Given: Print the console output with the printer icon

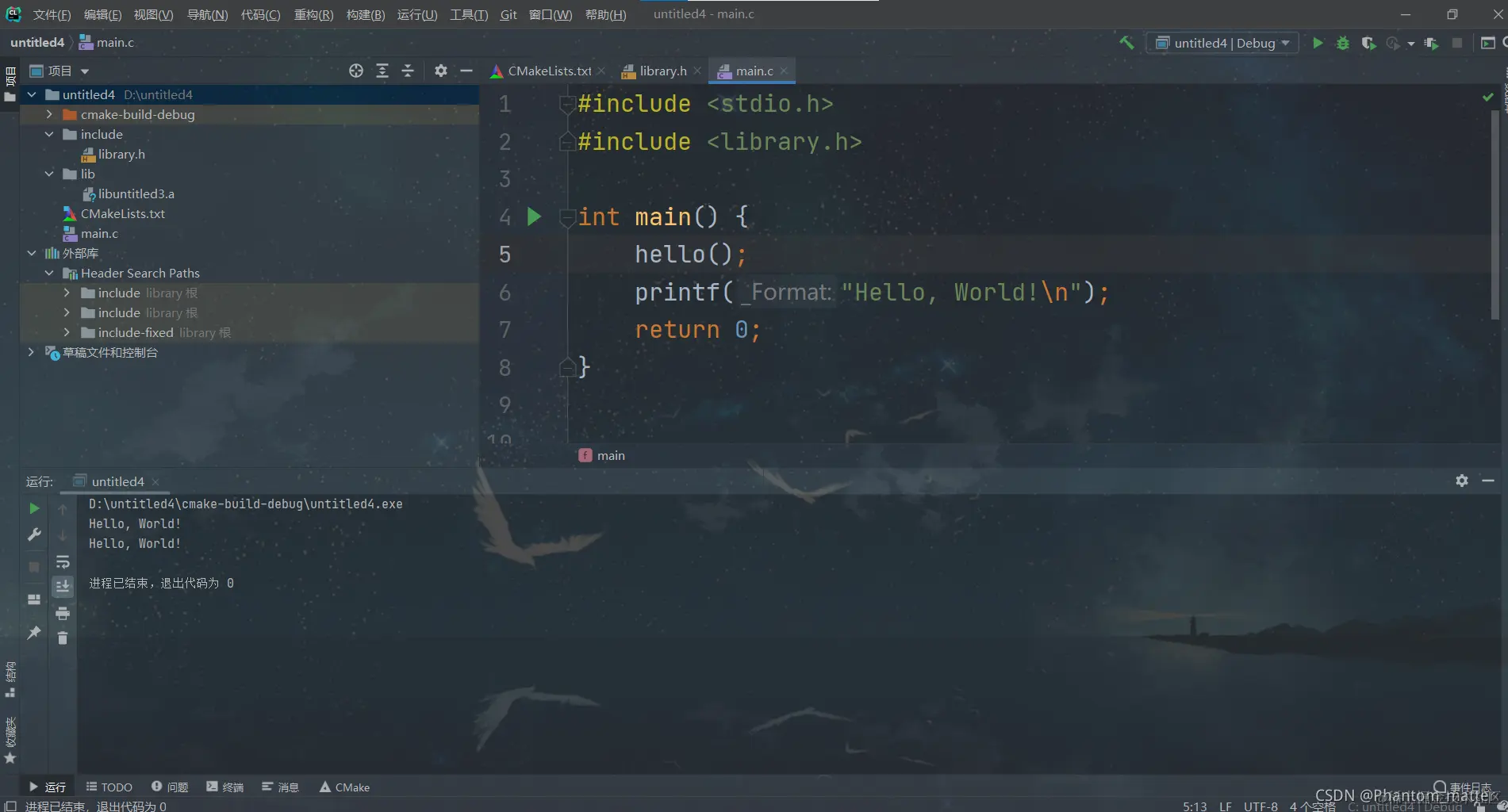Looking at the screenshot, I should (63, 614).
